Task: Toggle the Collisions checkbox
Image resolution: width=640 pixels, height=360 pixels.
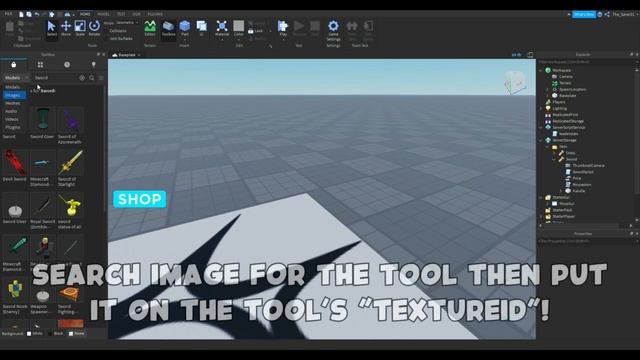Action: [118, 31]
